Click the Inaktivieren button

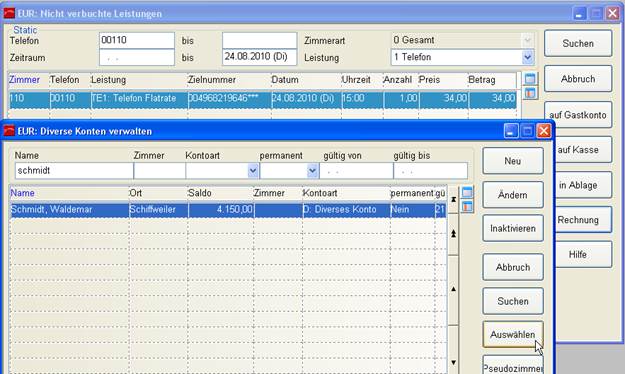(513, 228)
